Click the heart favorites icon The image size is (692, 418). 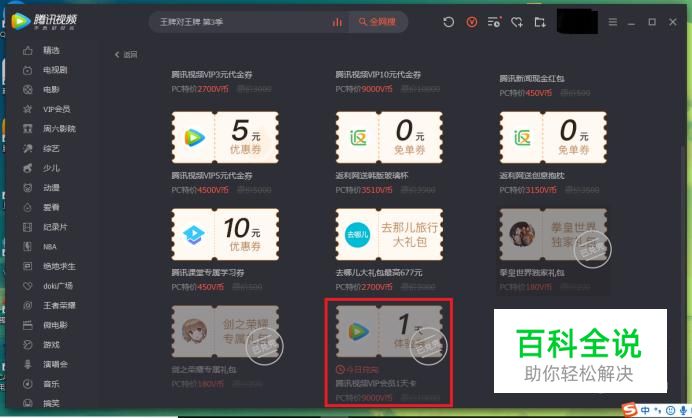(x=517, y=22)
